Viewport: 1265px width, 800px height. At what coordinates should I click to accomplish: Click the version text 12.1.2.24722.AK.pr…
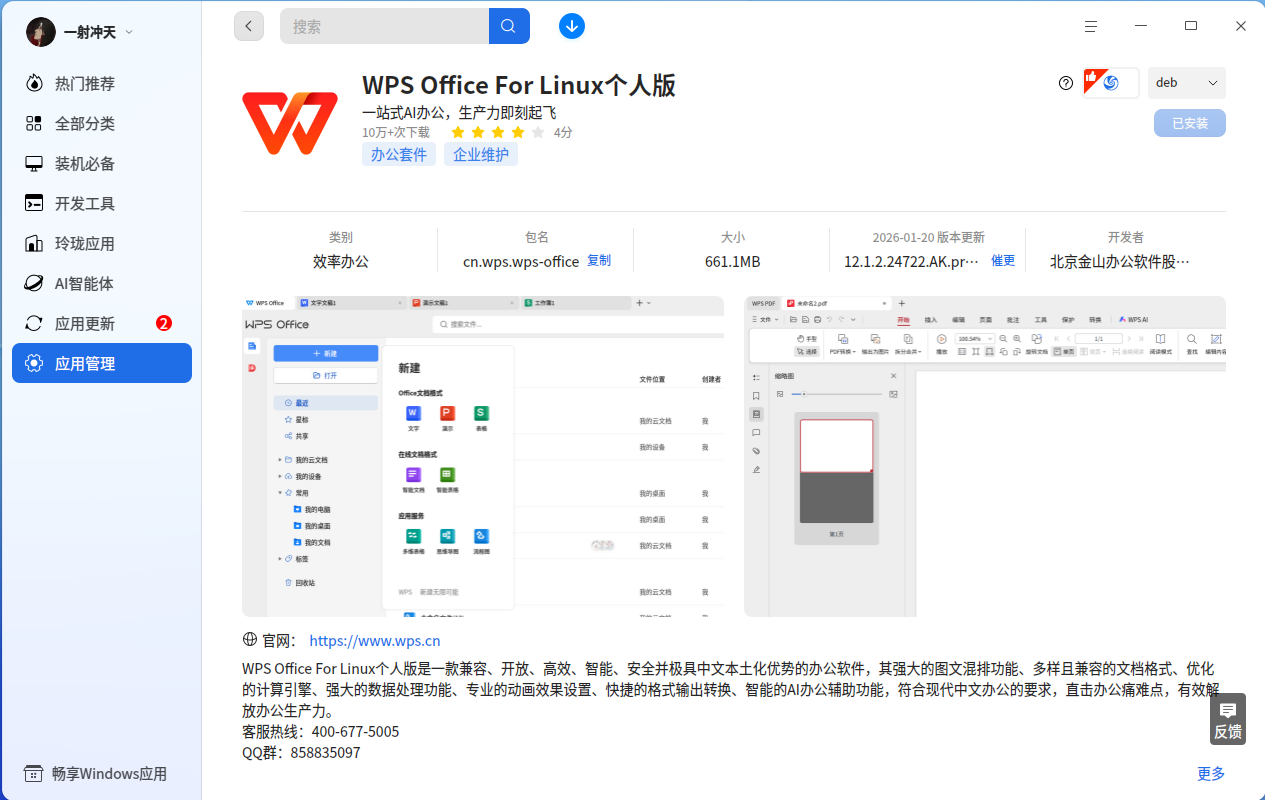pos(912,261)
